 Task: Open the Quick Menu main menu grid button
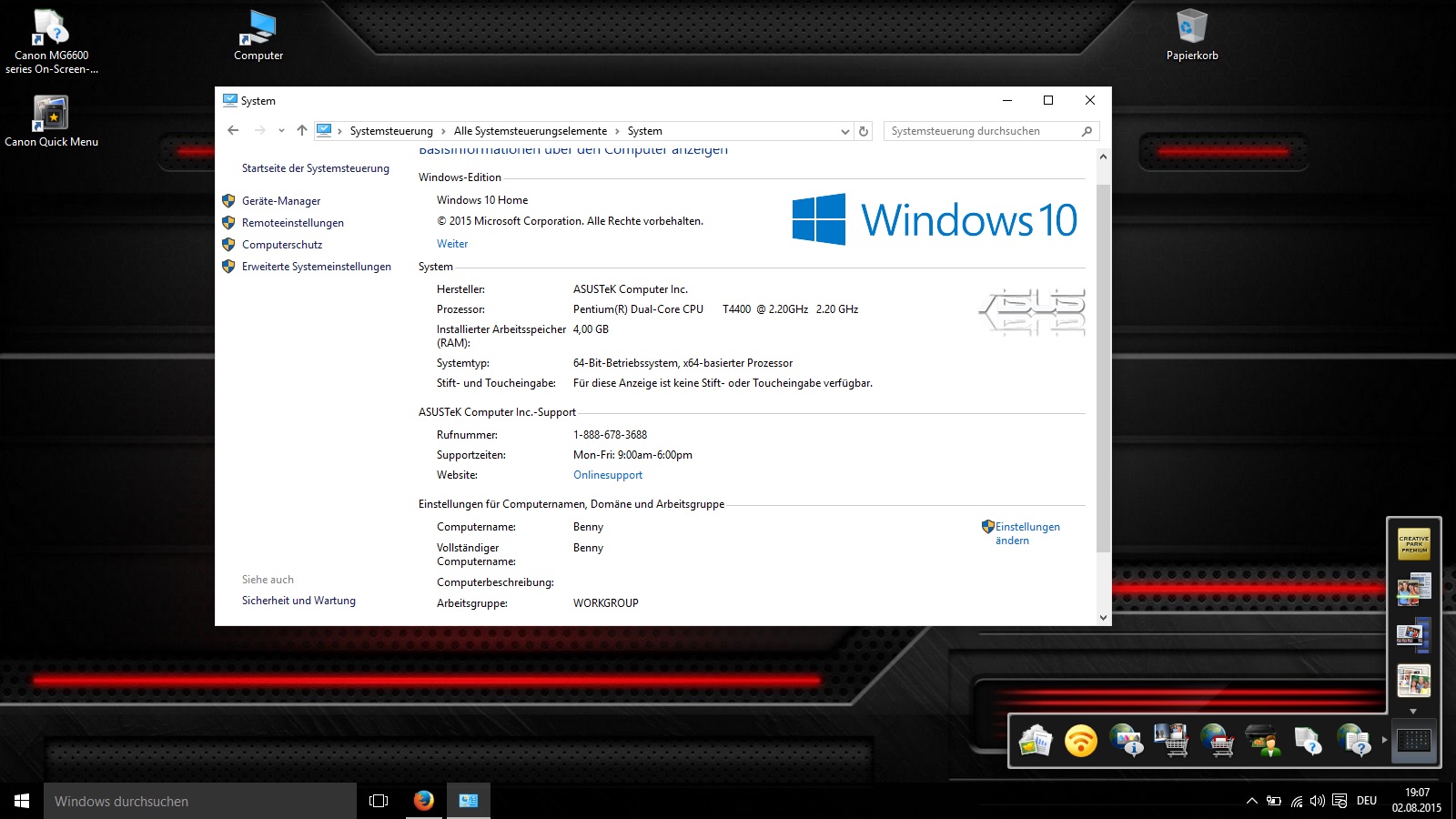(1413, 740)
